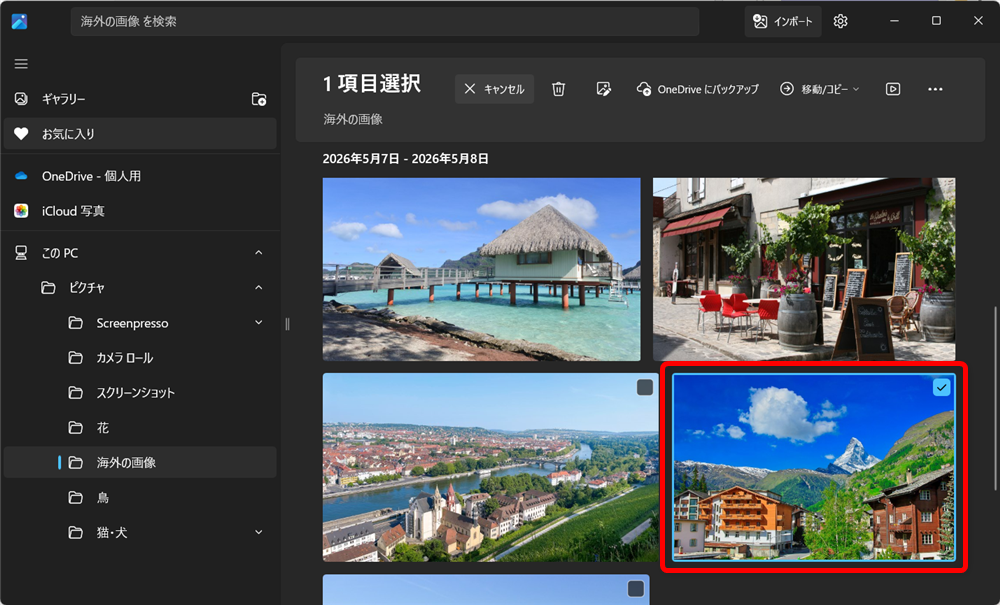The width and height of the screenshot is (1000, 605).
Task: Click the edit image icon
Action: point(603,89)
